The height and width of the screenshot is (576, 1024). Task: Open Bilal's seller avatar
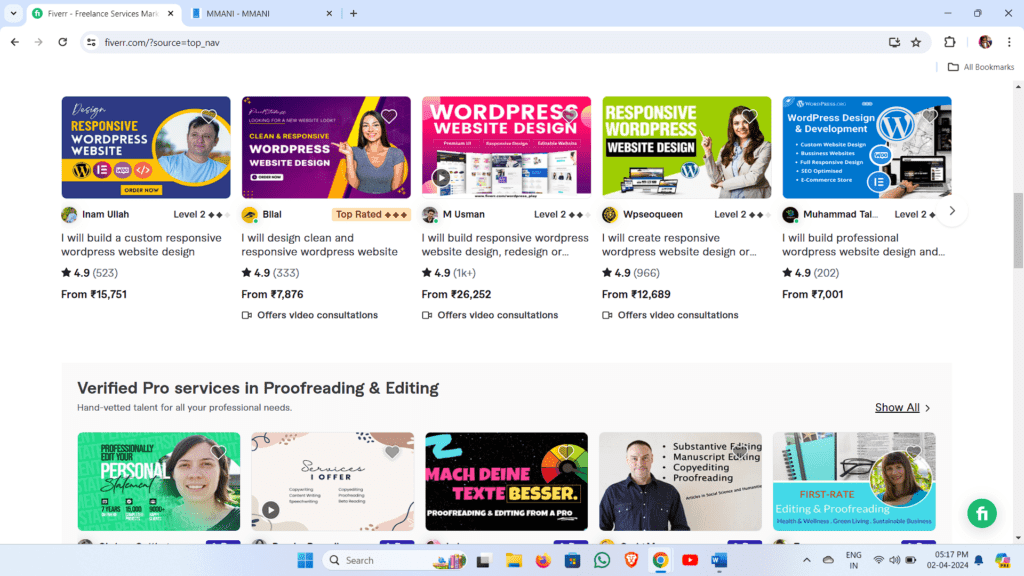pyautogui.click(x=249, y=215)
